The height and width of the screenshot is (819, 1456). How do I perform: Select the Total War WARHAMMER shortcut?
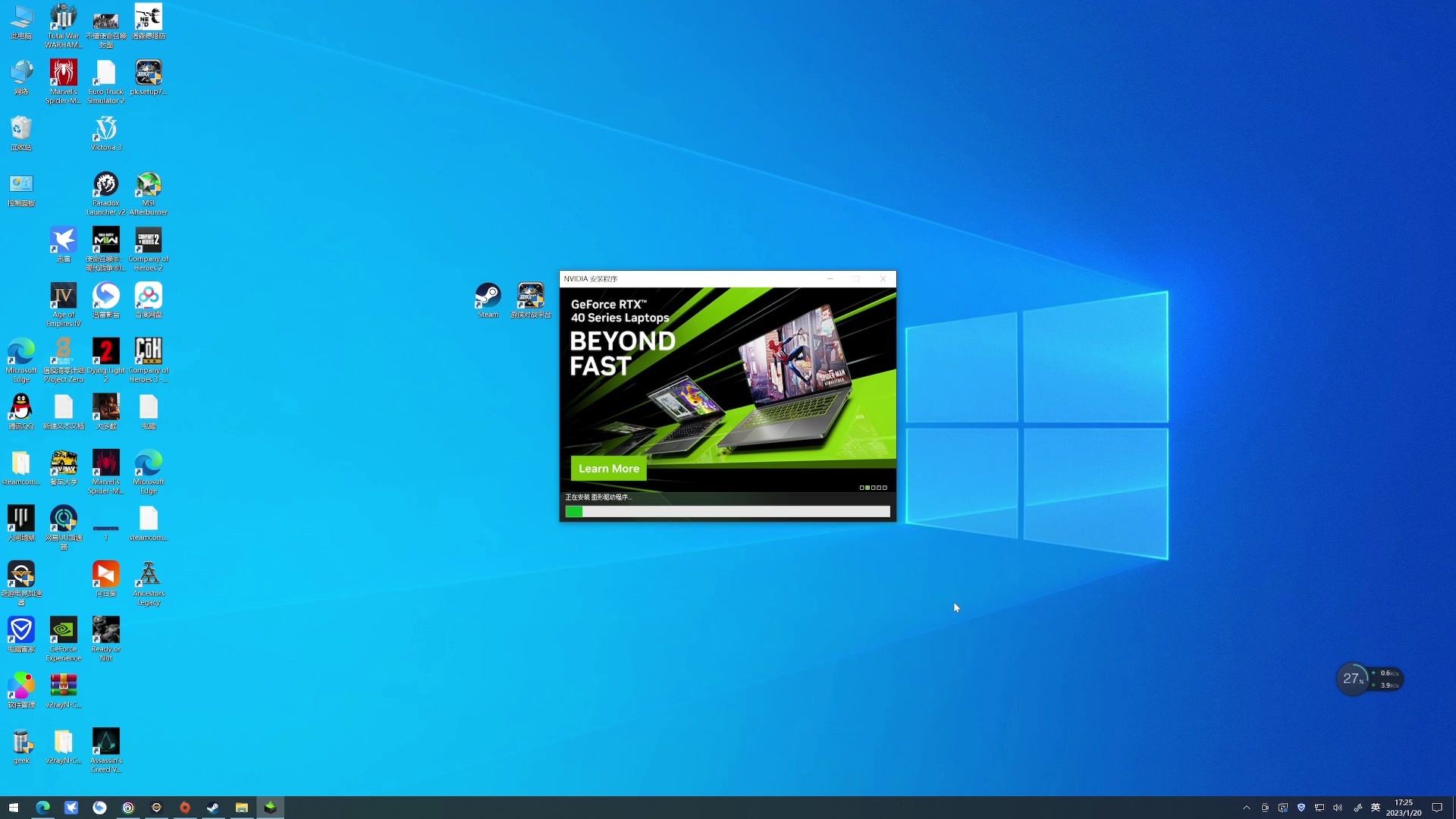coord(64,27)
